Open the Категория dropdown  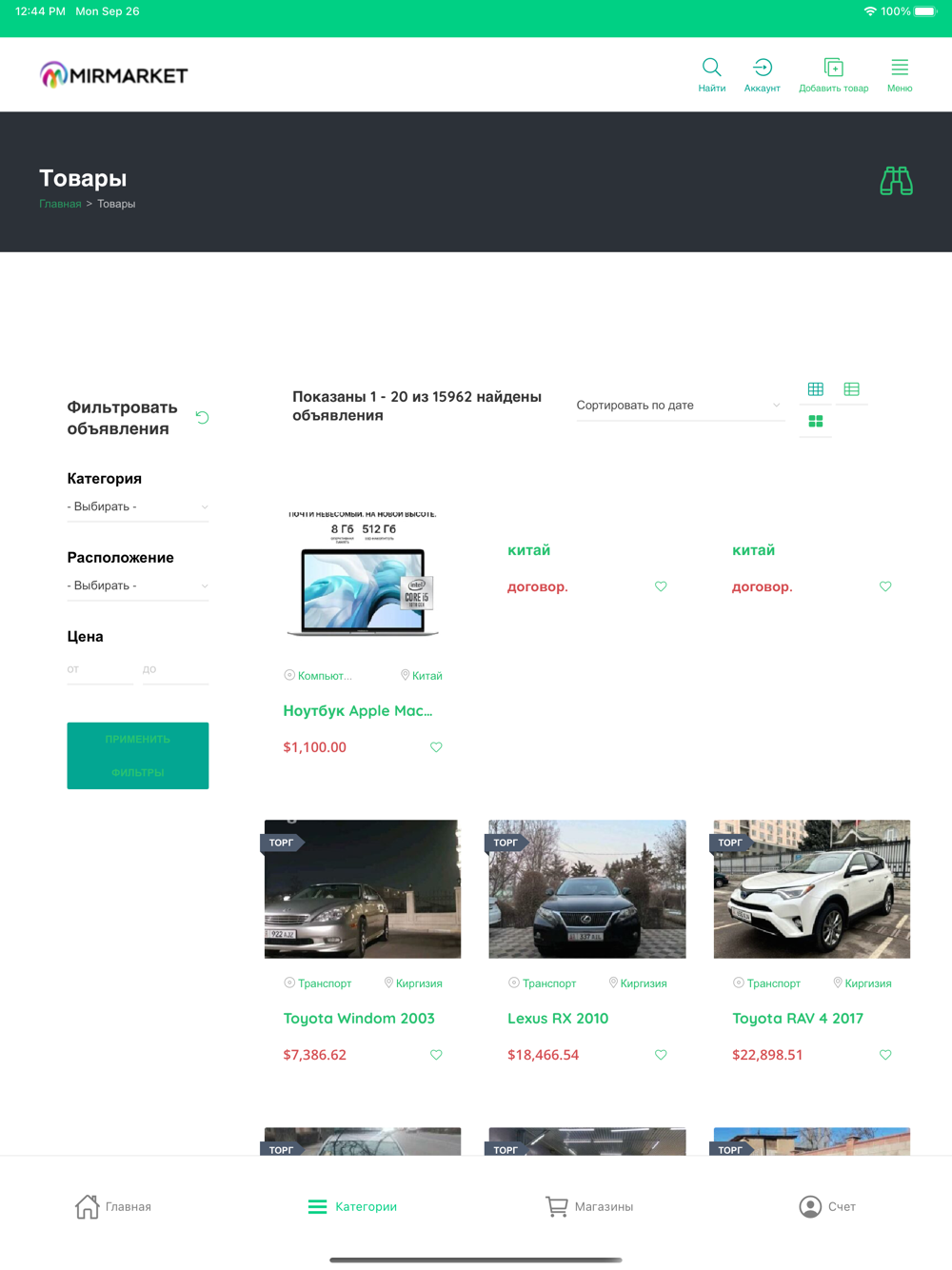coord(138,506)
